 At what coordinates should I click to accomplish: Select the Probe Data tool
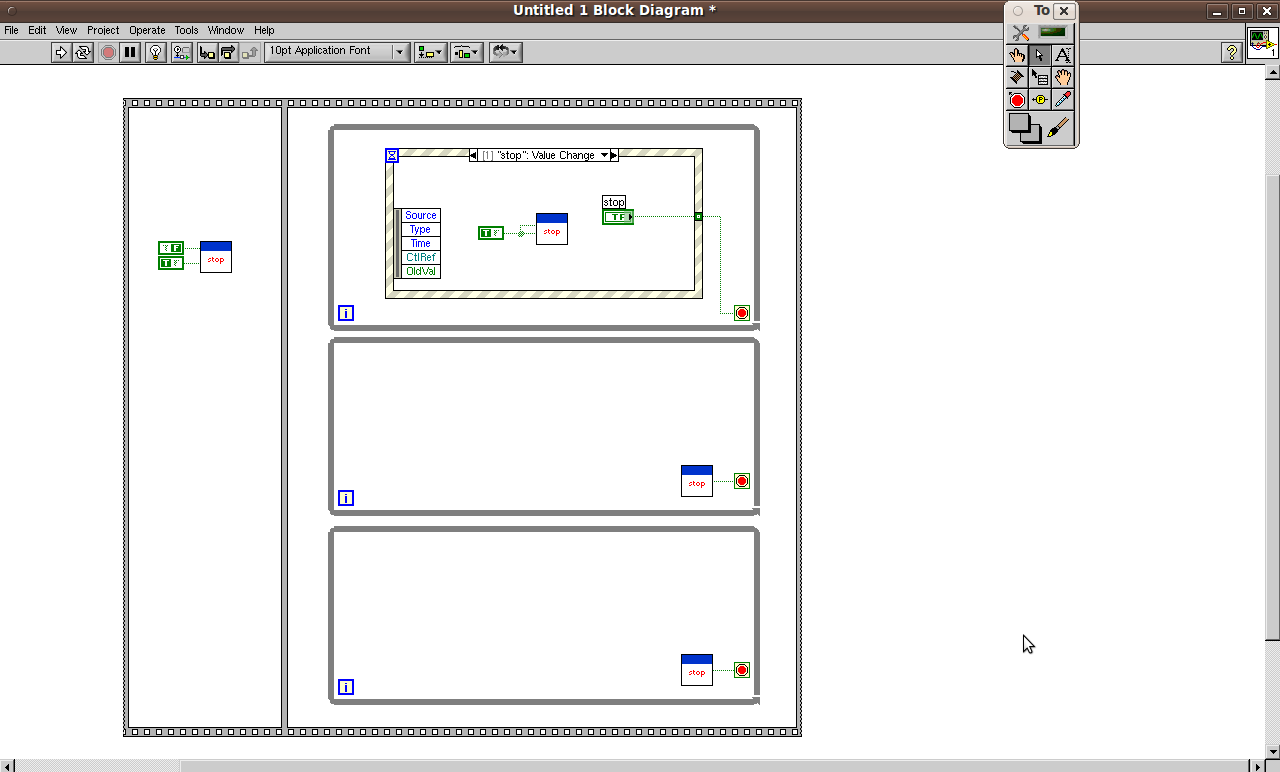pos(1040,100)
